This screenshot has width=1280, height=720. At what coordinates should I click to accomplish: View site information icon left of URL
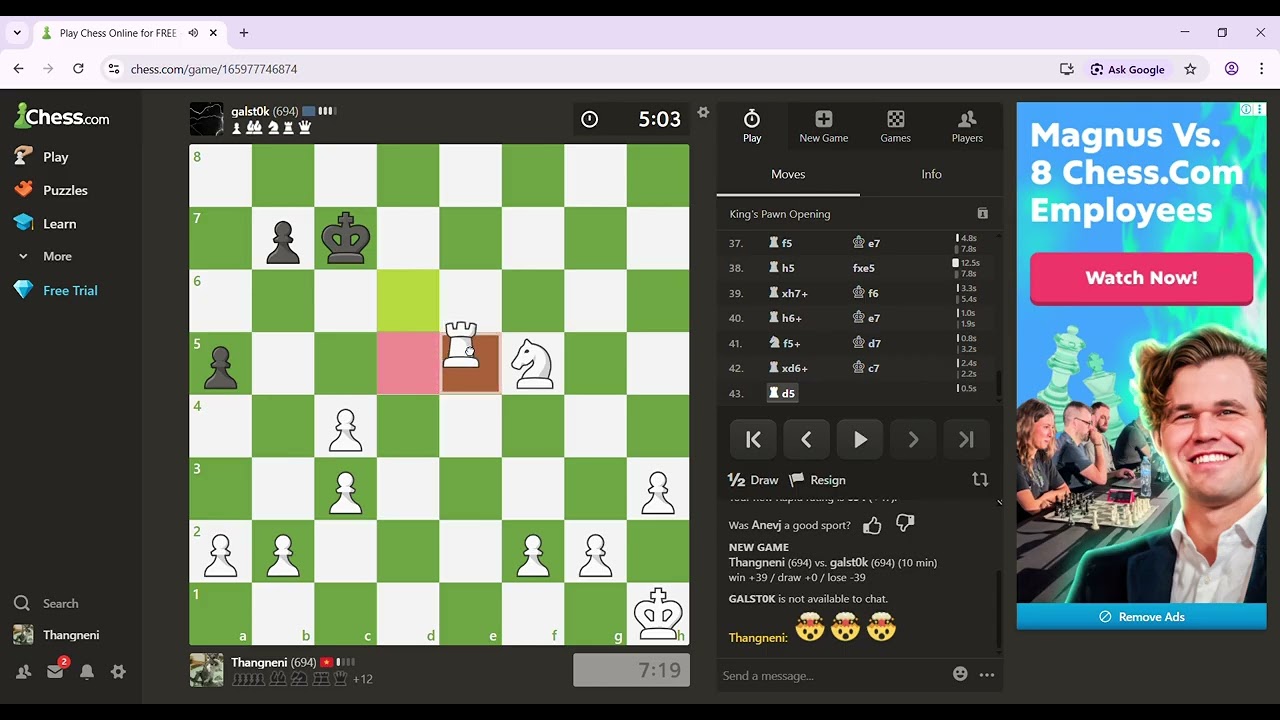pos(114,69)
